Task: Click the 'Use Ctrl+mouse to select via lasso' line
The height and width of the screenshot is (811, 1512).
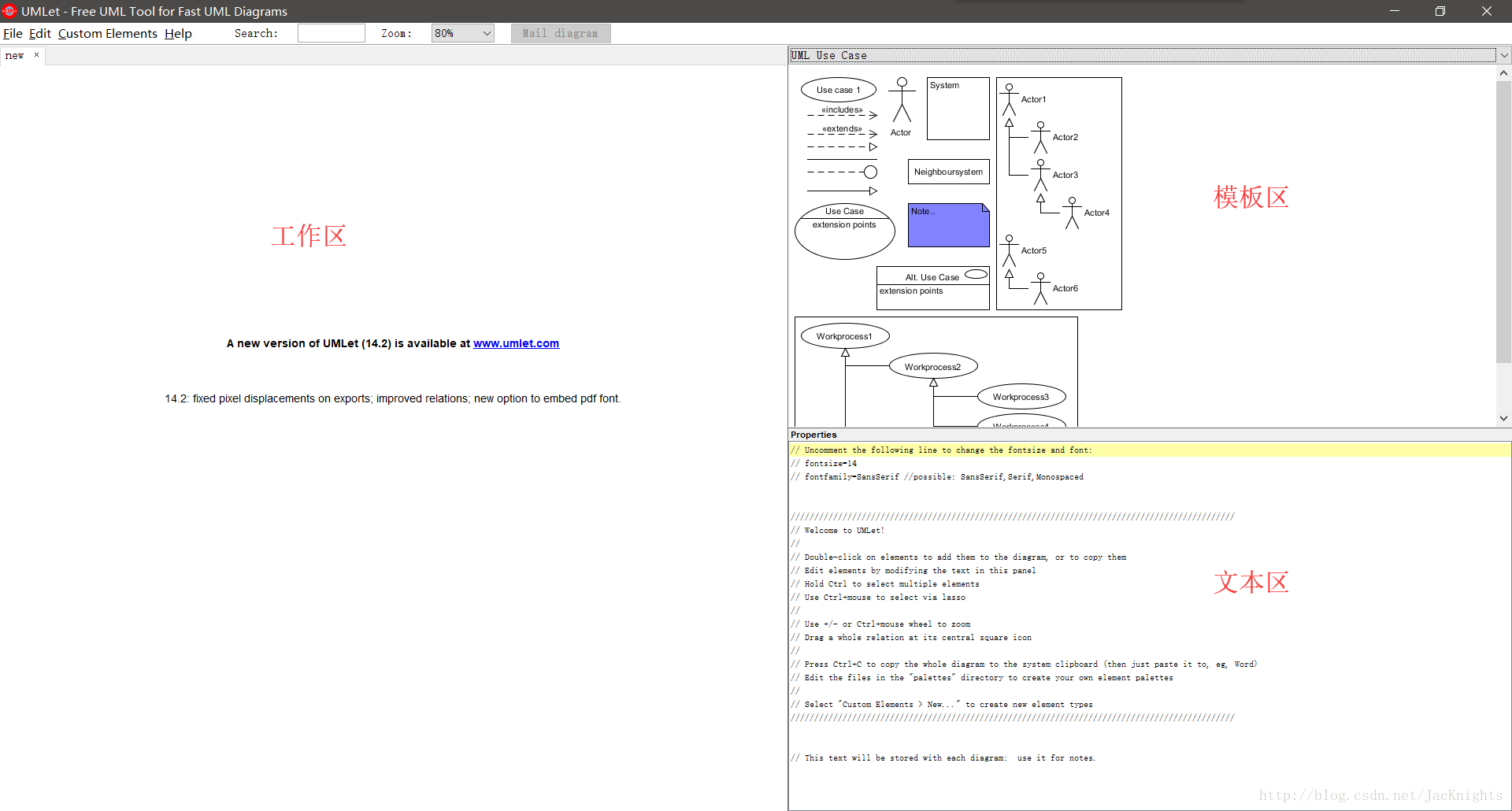Action: (878, 598)
